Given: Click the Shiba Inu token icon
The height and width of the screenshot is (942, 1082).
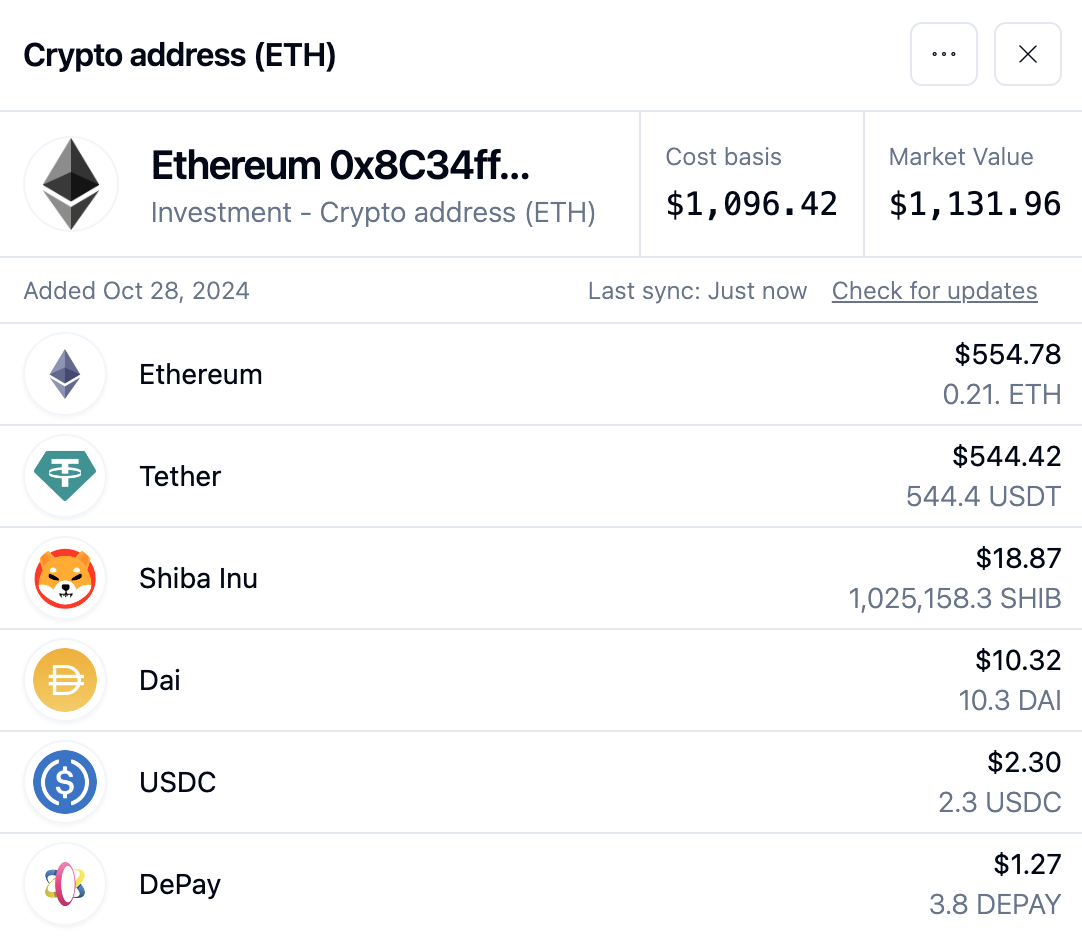Looking at the screenshot, I should click(65, 578).
